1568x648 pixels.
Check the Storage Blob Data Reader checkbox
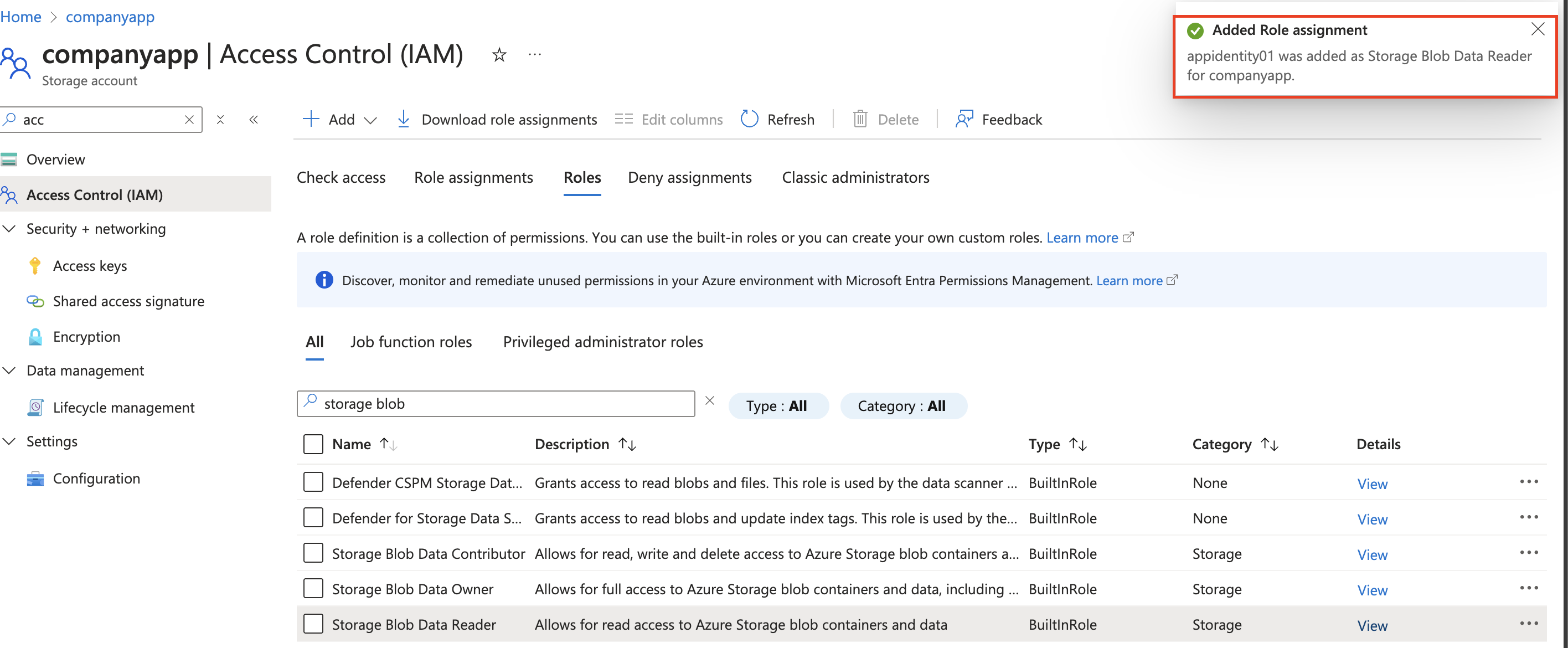pyautogui.click(x=313, y=624)
